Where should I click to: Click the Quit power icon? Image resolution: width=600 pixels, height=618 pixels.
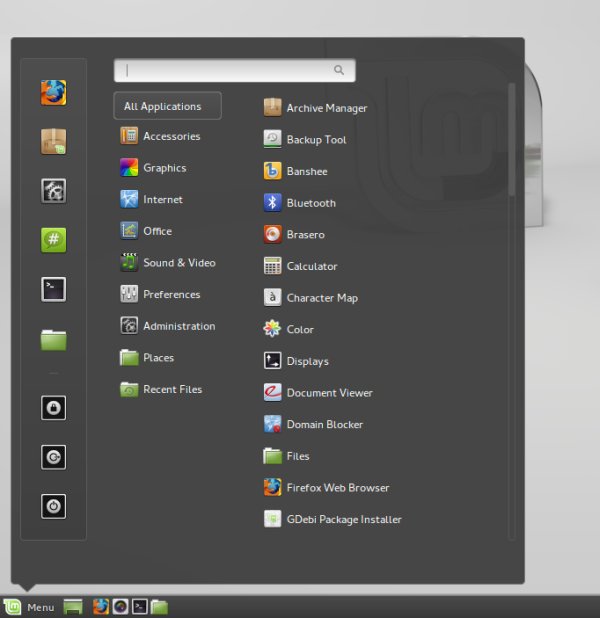[53, 507]
